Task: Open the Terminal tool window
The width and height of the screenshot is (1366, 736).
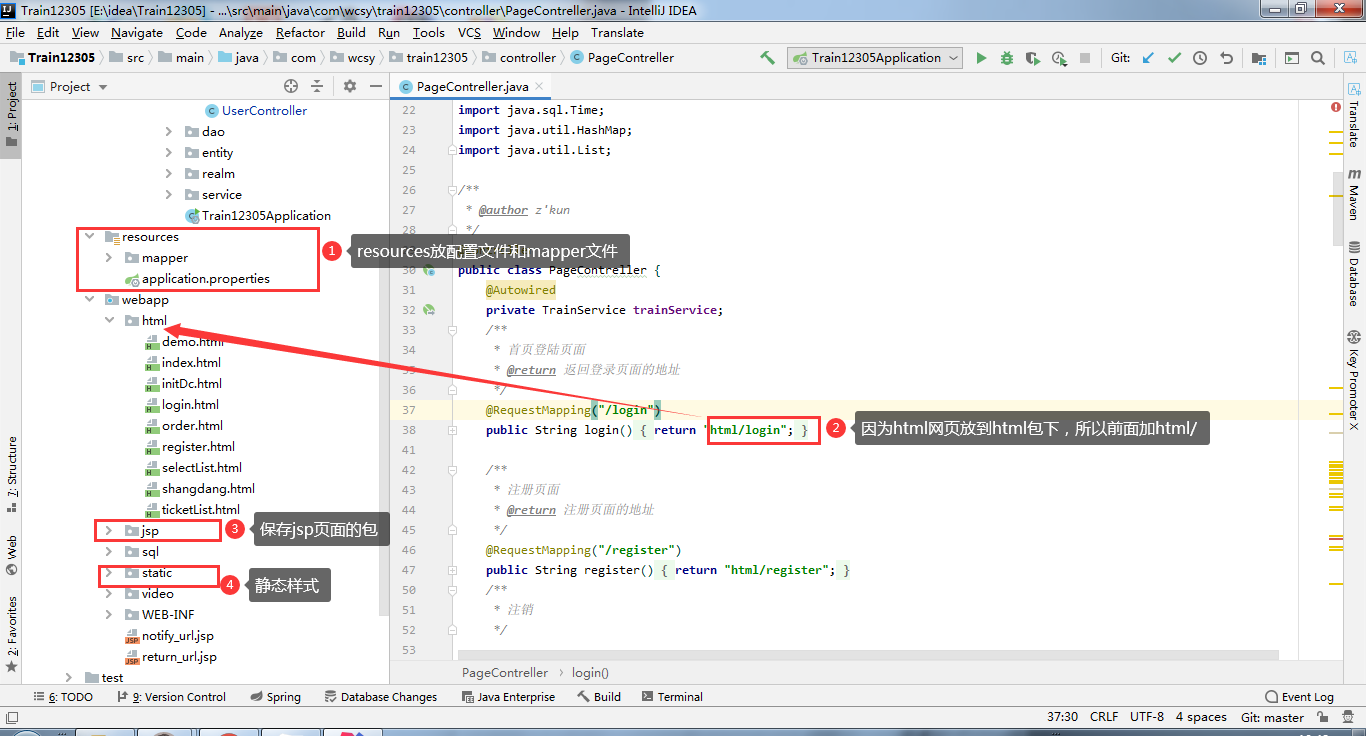Action: point(672,696)
